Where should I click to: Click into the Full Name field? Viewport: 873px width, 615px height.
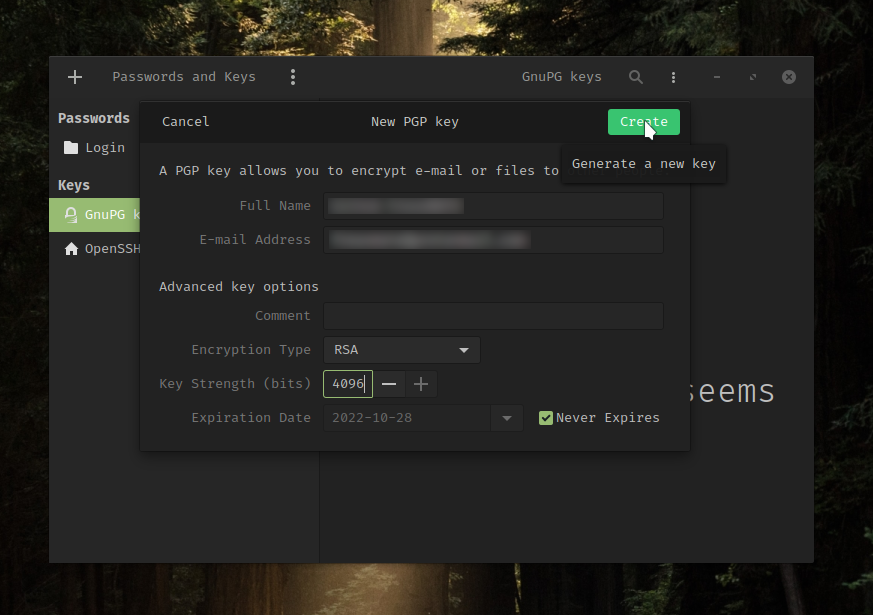493,206
